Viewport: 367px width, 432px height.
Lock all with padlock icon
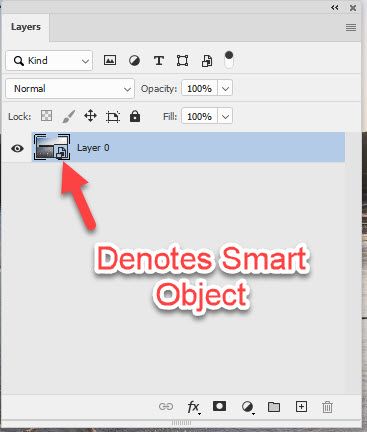pos(135,116)
